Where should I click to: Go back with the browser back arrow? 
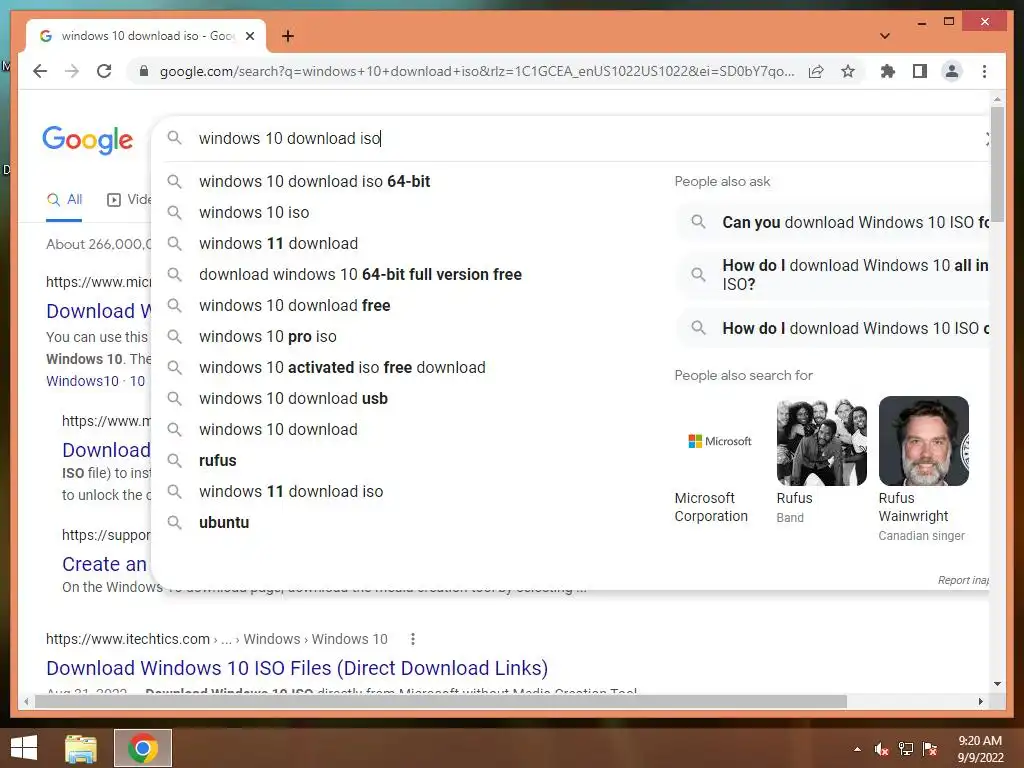(x=40, y=71)
